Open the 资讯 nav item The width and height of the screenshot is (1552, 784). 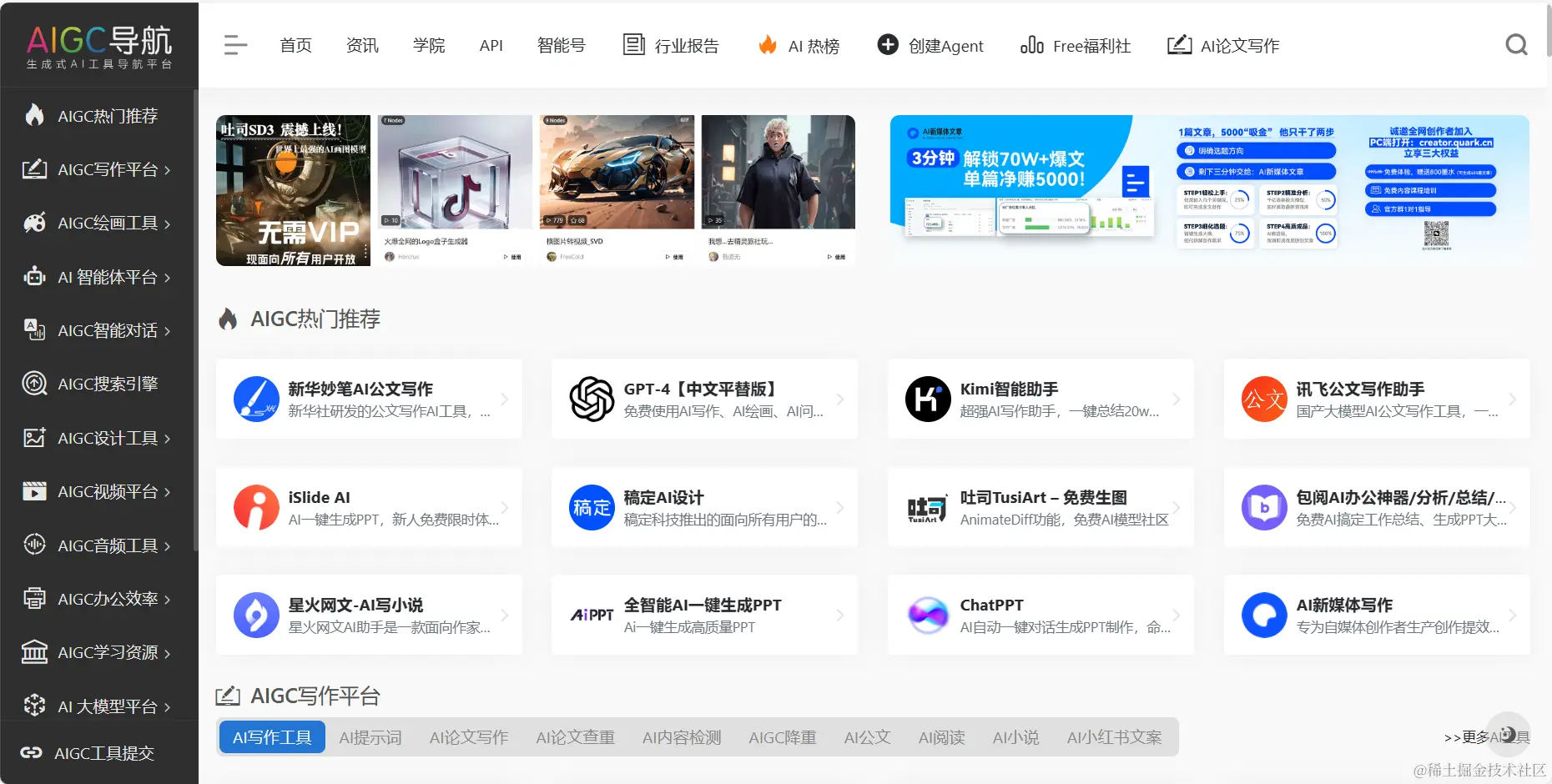pyautogui.click(x=362, y=45)
